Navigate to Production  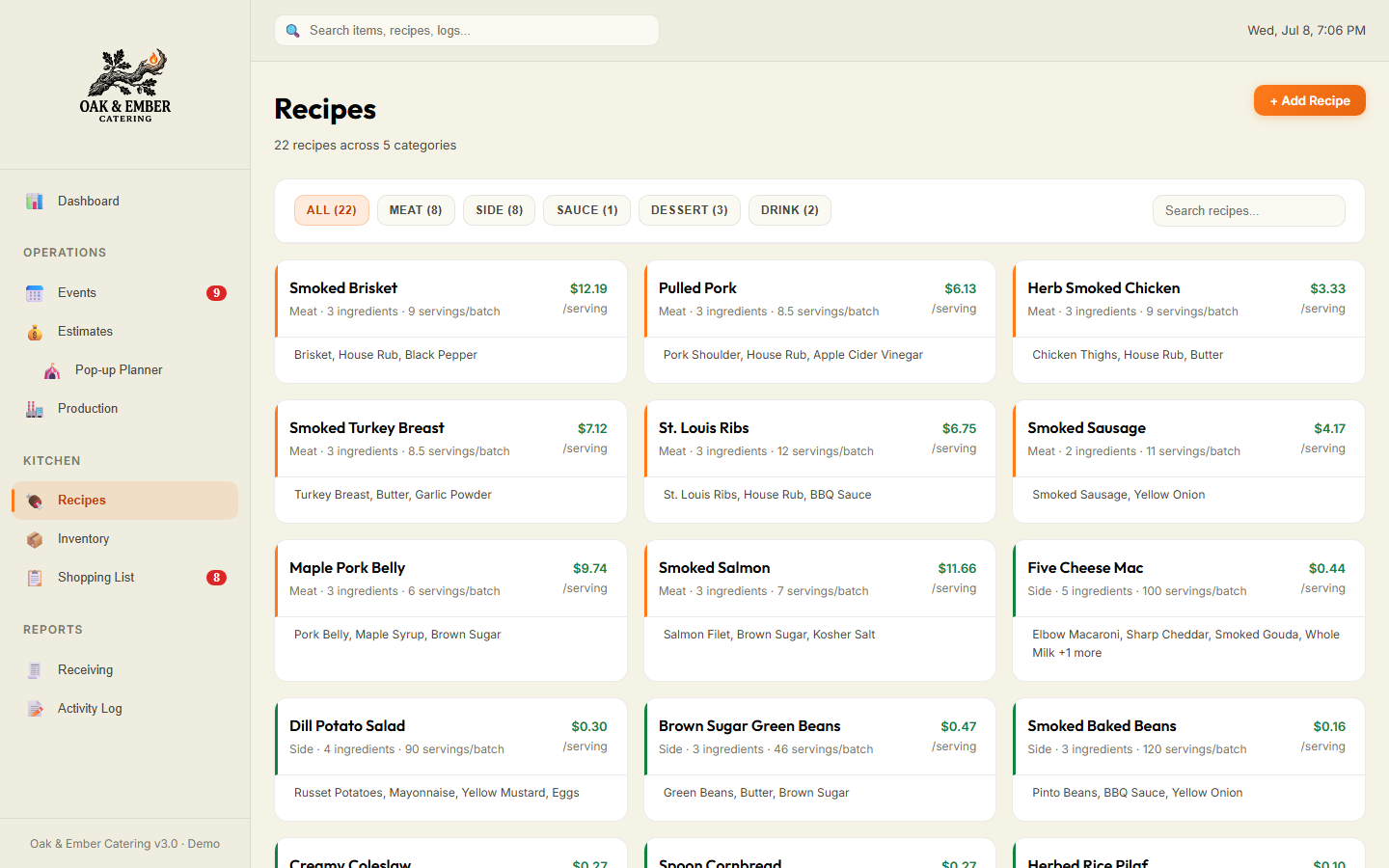click(125, 409)
